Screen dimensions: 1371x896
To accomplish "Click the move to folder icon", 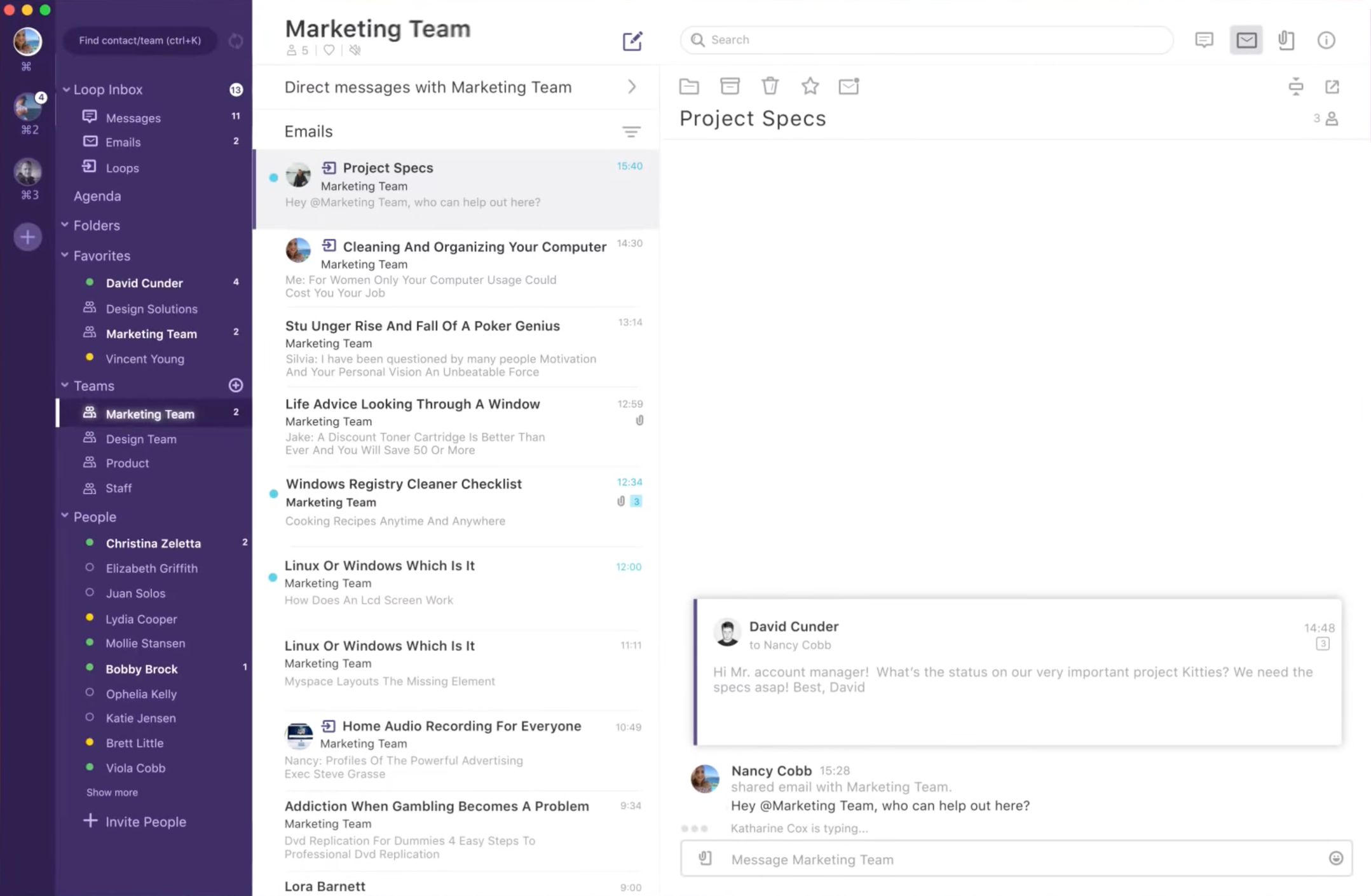I will coord(689,86).
